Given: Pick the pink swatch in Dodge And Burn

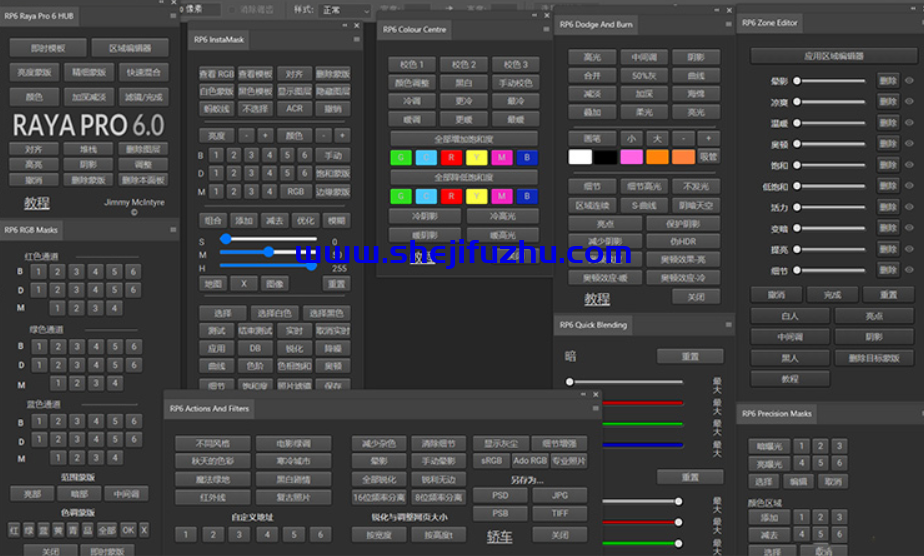Looking at the screenshot, I should click(x=631, y=157).
